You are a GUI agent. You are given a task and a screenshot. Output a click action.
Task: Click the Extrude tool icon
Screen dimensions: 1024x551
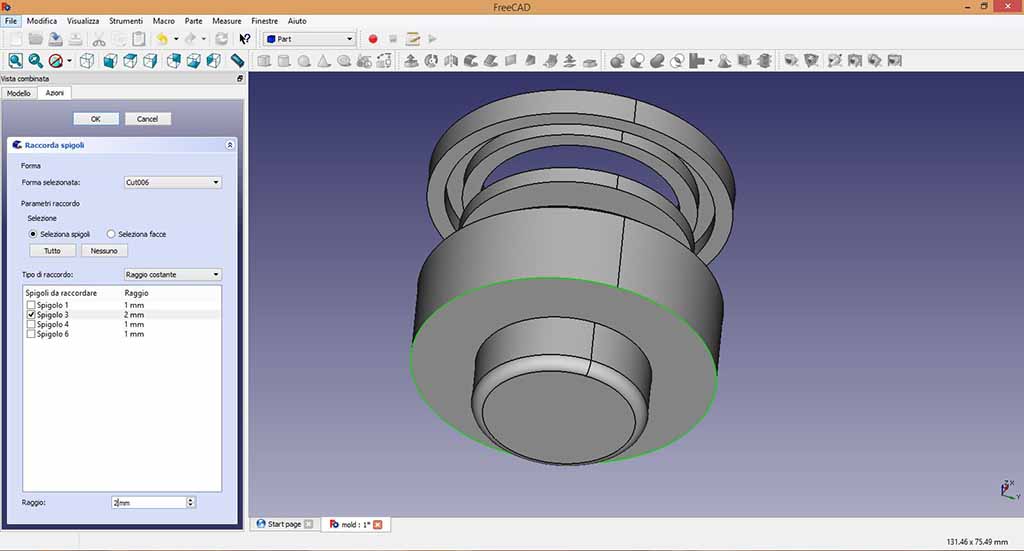tap(411, 61)
